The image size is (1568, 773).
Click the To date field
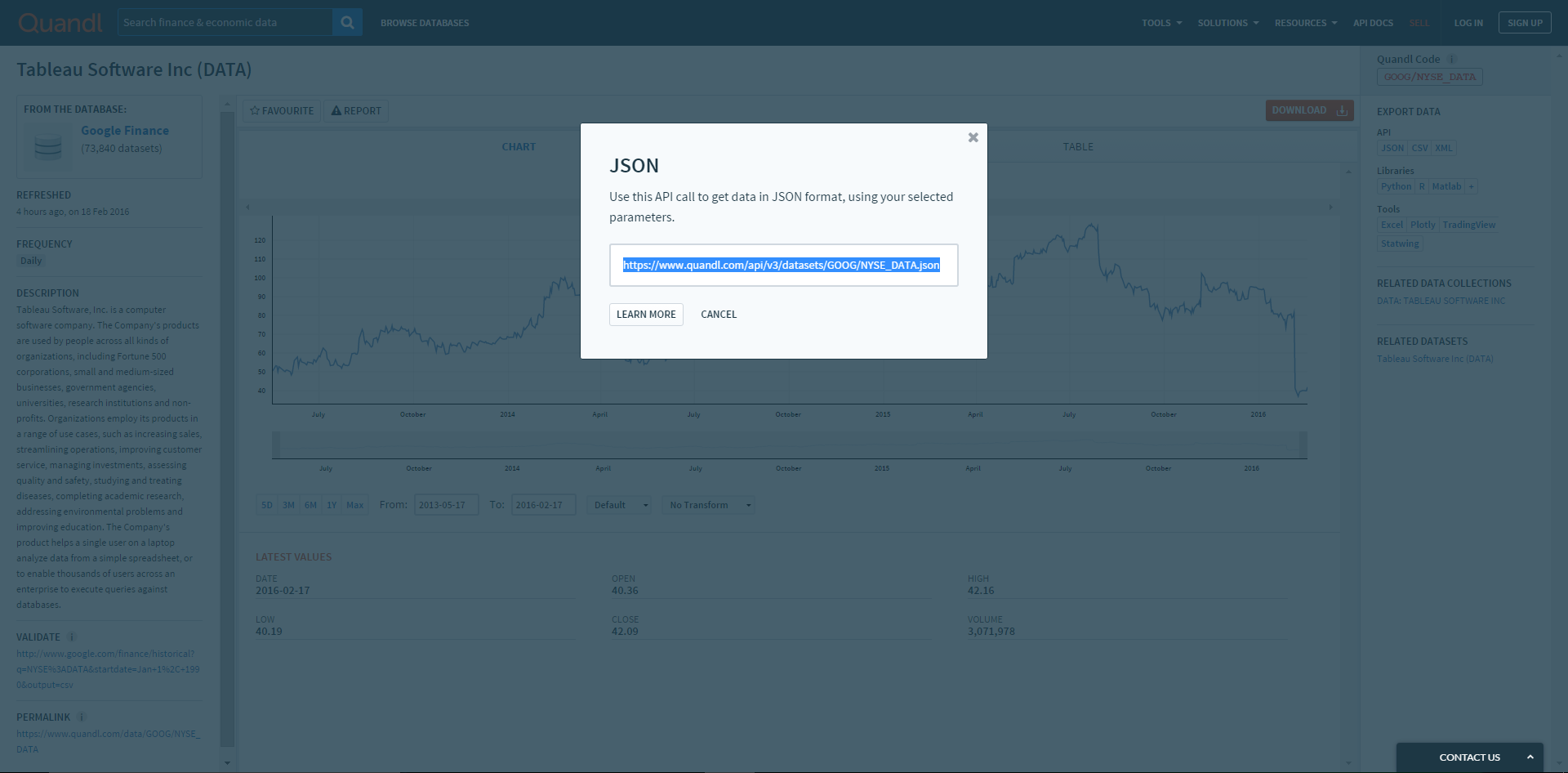tap(543, 505)
